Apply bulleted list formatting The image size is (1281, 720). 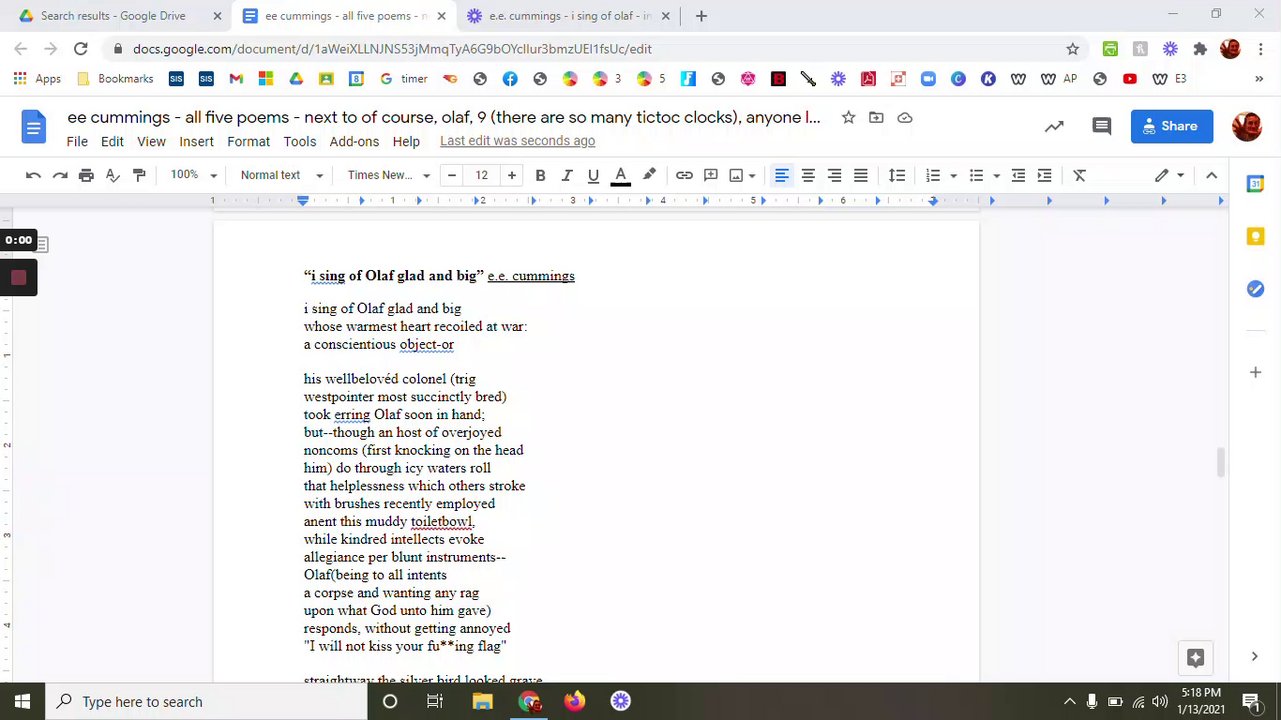pos(977,175)
